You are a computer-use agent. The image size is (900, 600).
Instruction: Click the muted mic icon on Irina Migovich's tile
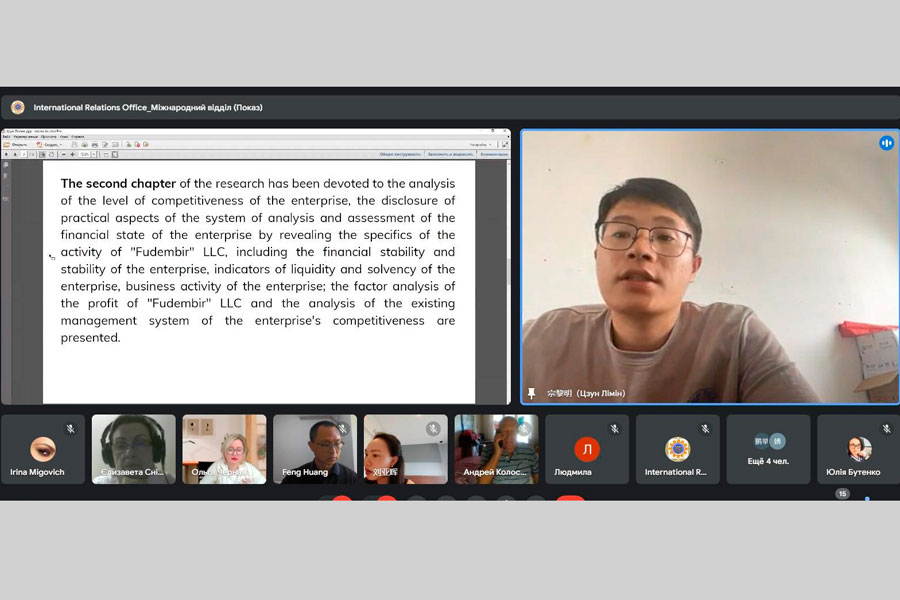point(71,429)
